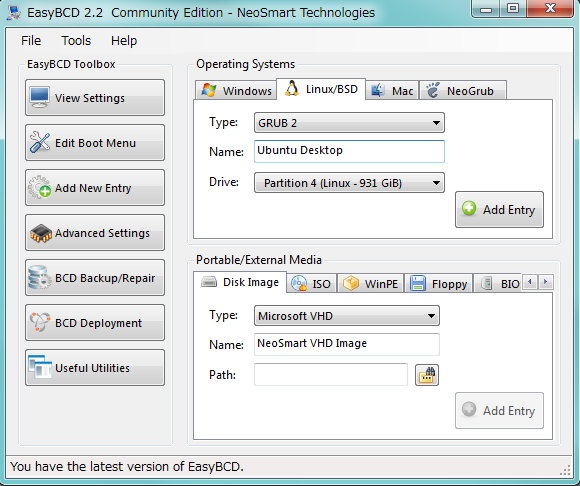Open the File menu

pyautogui.click(x=31, y=41)
